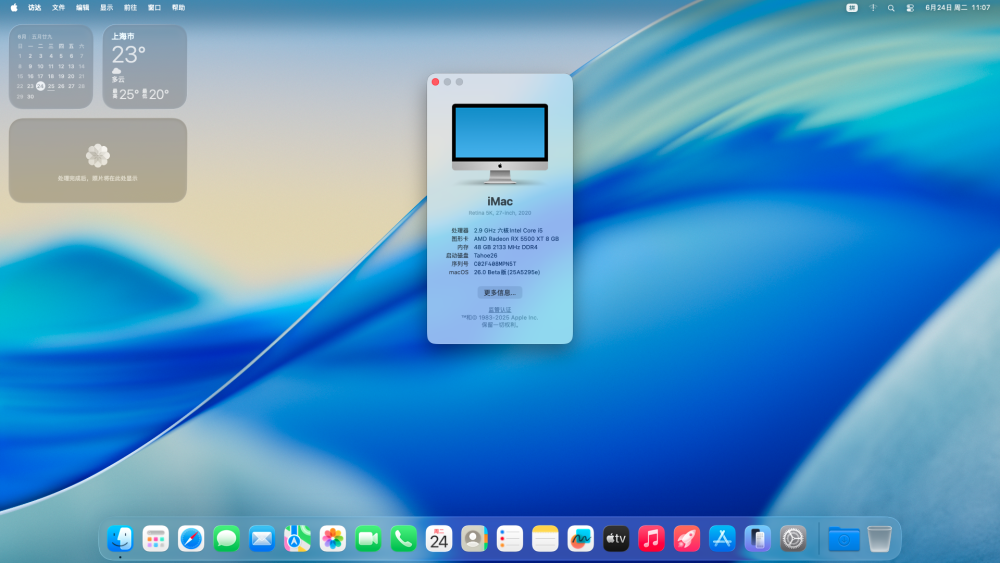
Task: Launch FaceTime from the Dock
Action: [368, 539]
